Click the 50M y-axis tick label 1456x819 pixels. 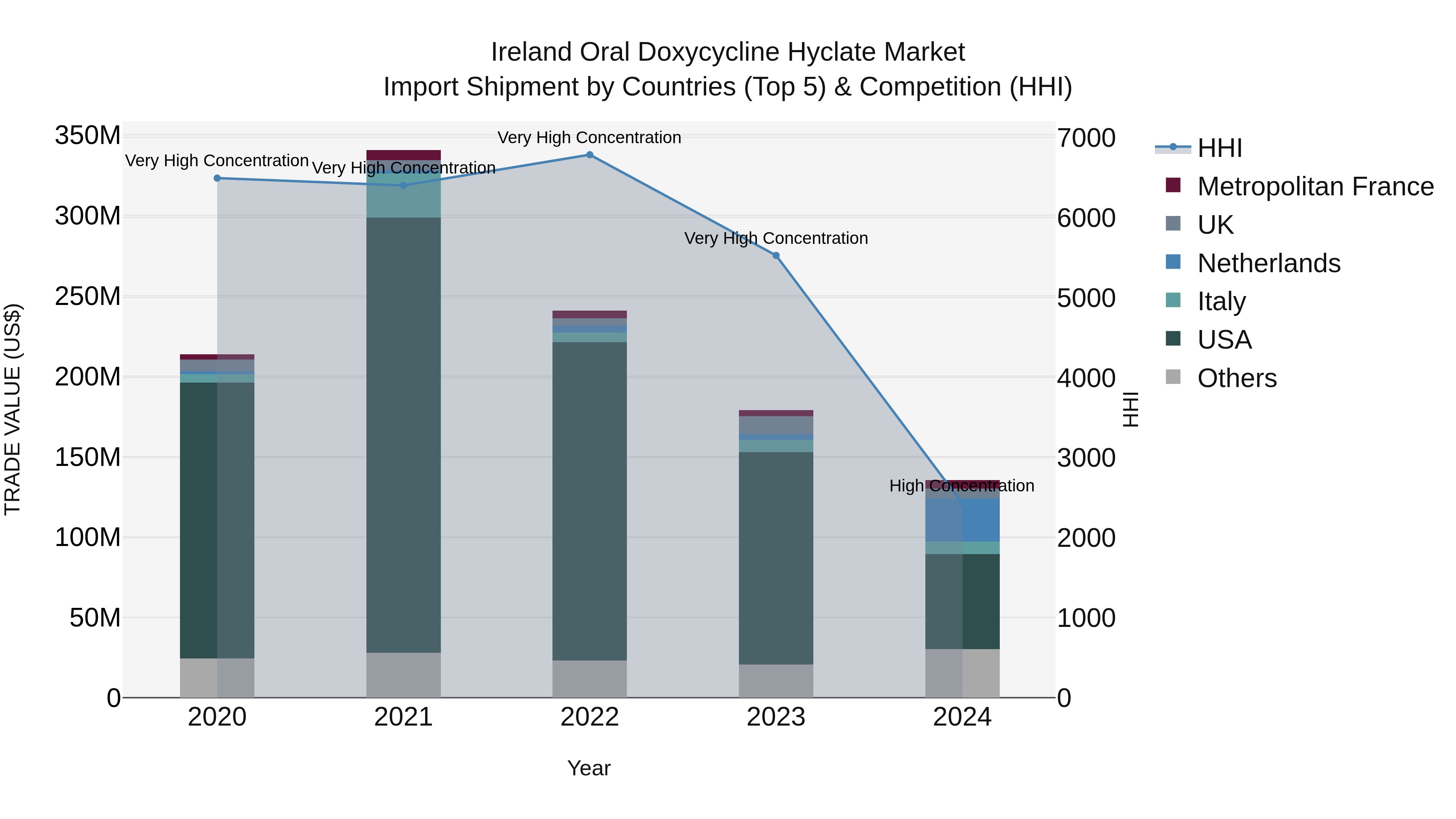pyautogui.click(x=95, y=618)
